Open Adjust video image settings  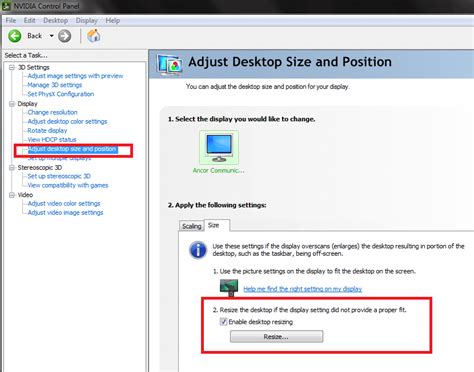[65, 212]
